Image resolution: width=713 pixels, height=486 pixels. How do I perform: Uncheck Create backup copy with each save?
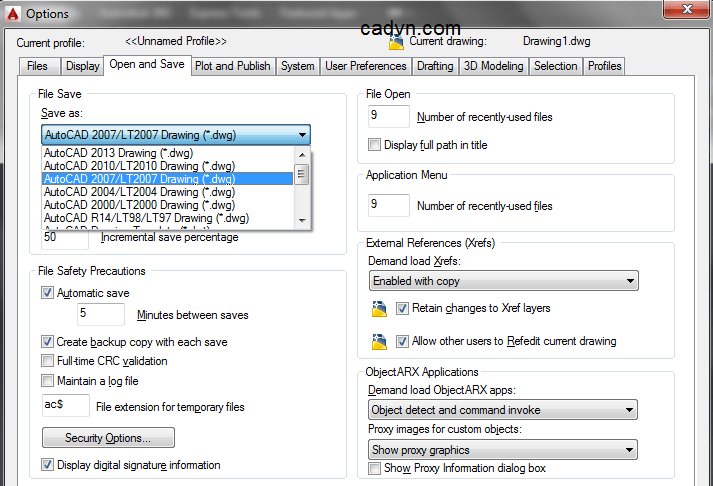(47, 341)
